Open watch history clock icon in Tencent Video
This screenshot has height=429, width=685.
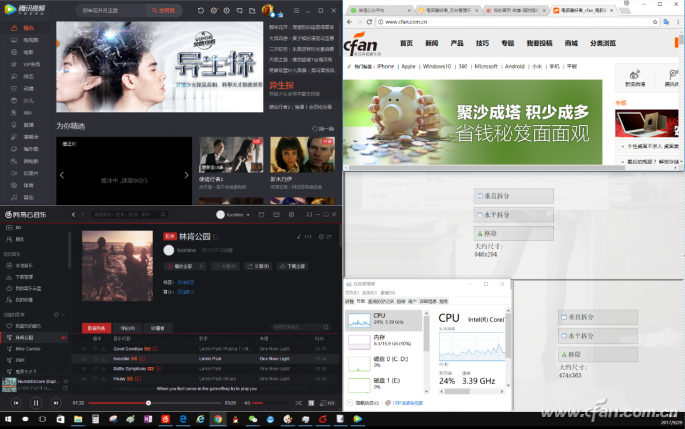(x=226, y=10)
